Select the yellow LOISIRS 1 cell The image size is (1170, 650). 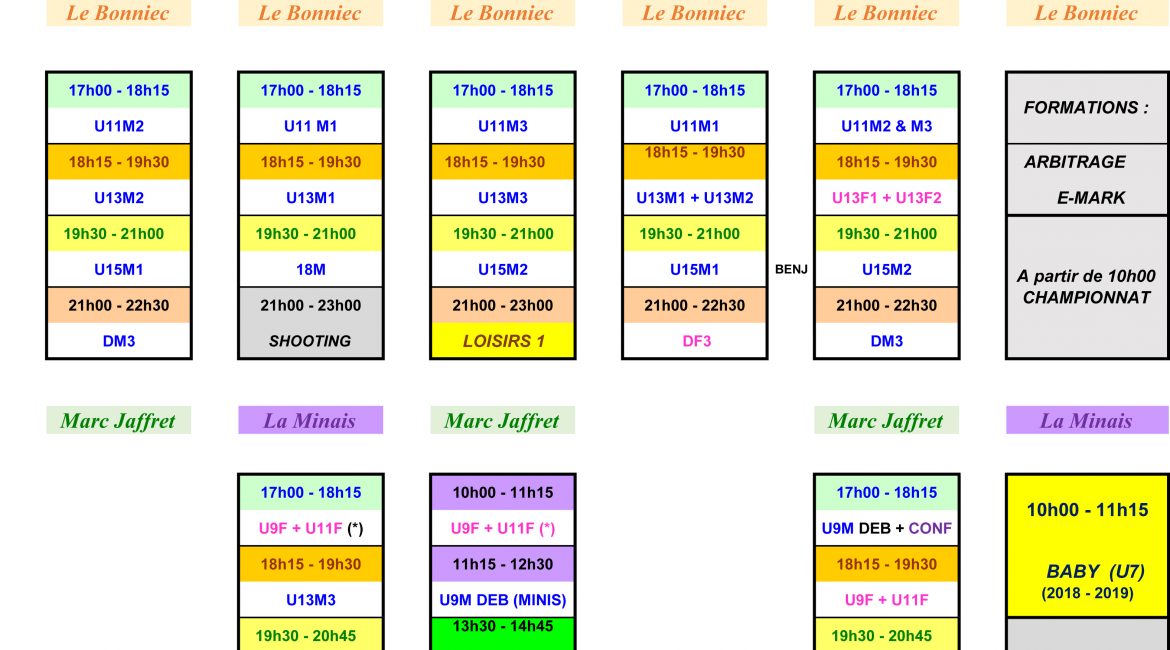[x=503, y=341]
